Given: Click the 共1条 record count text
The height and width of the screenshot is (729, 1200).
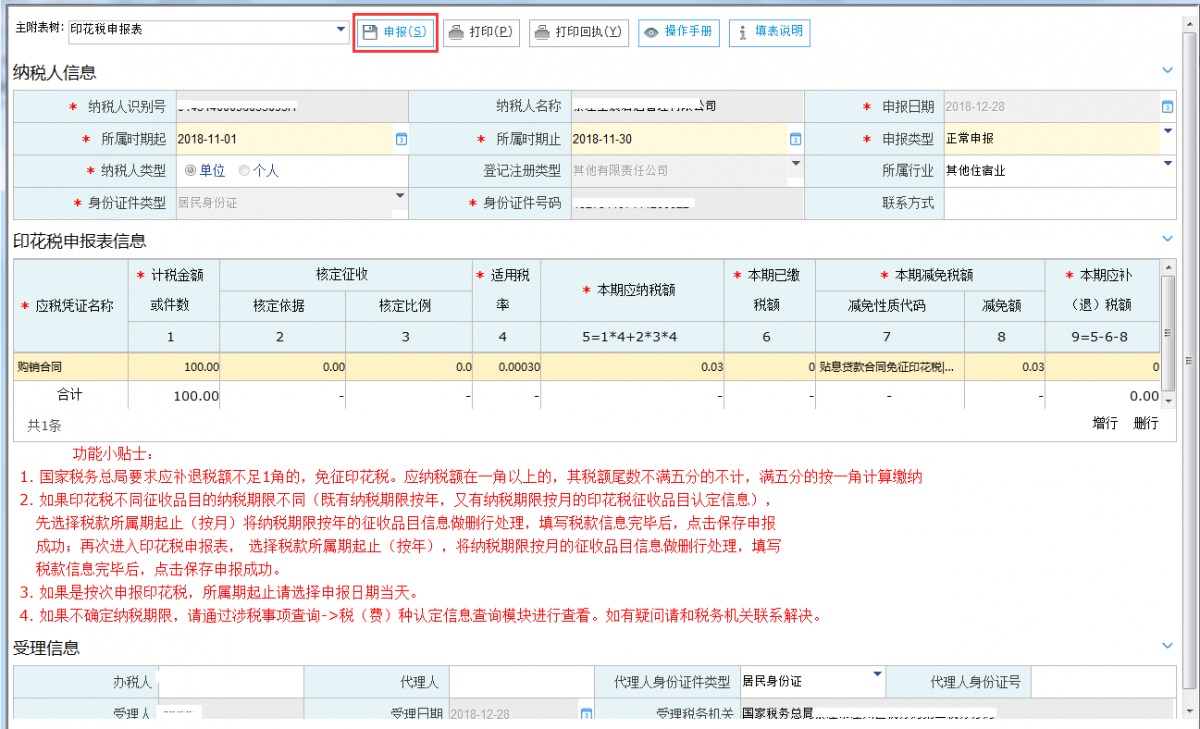Looking at the screenshot, I should pos(44,426).
